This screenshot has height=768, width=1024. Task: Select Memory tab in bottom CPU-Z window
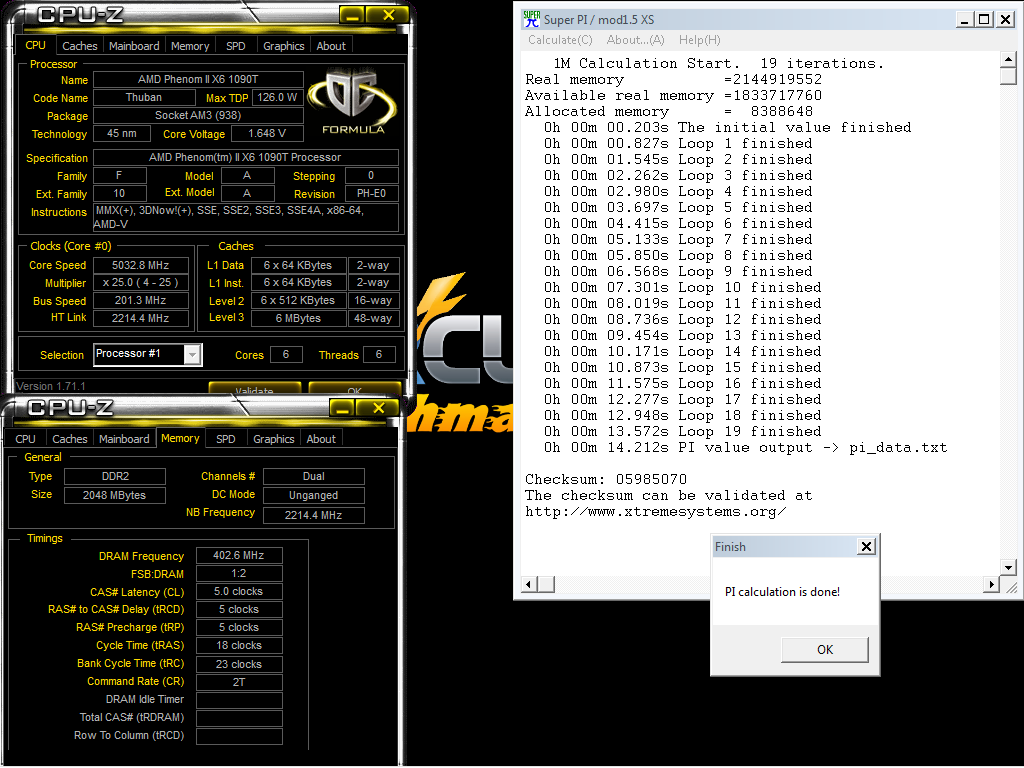(180, 438)
